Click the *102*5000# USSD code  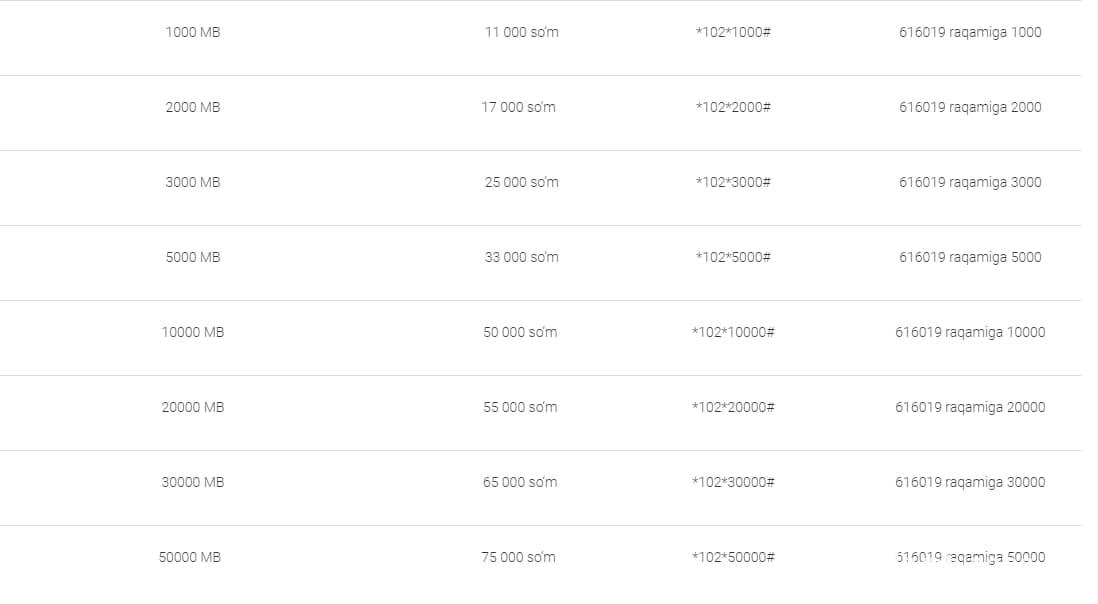[733, 257]
